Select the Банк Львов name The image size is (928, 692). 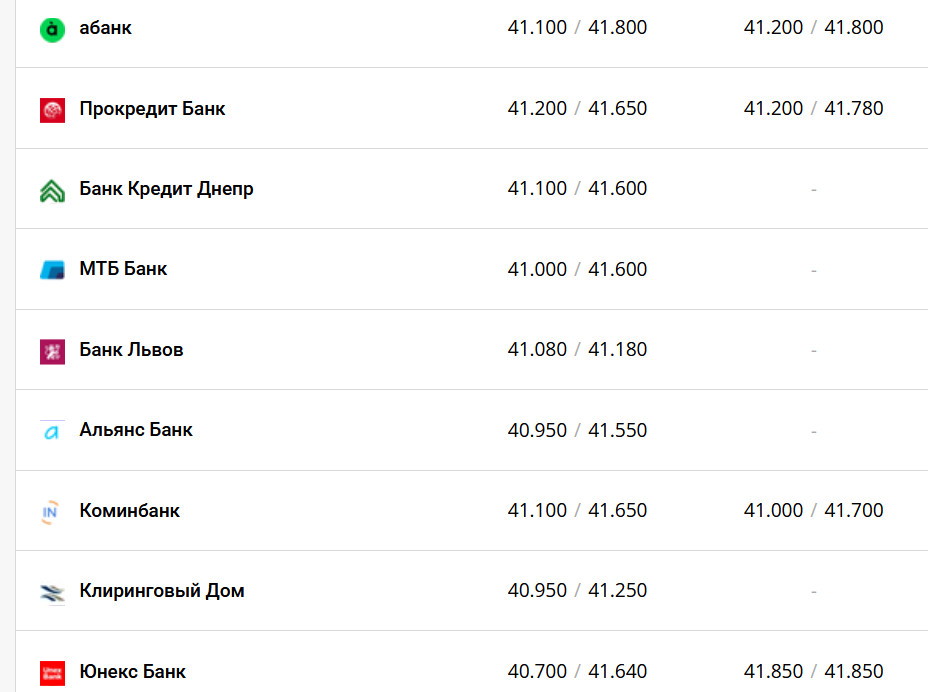coord(131,350)
